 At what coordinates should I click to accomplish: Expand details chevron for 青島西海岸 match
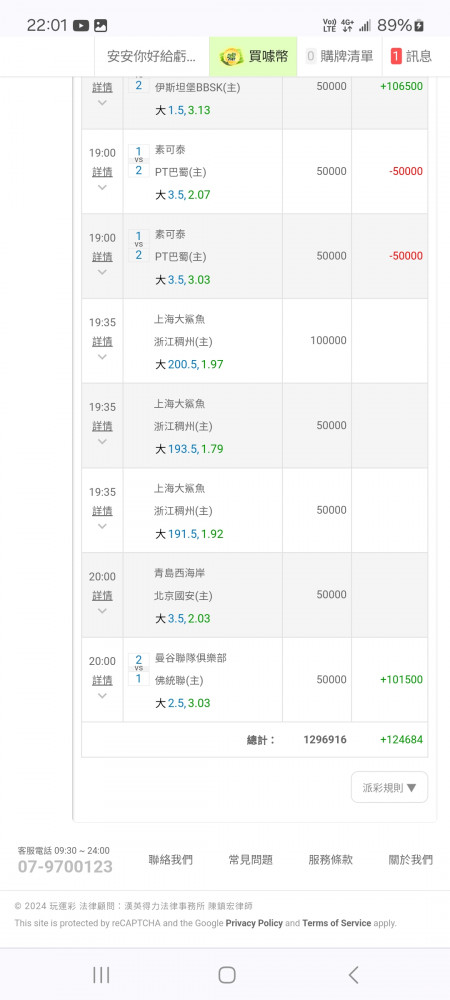coord(102,611)
